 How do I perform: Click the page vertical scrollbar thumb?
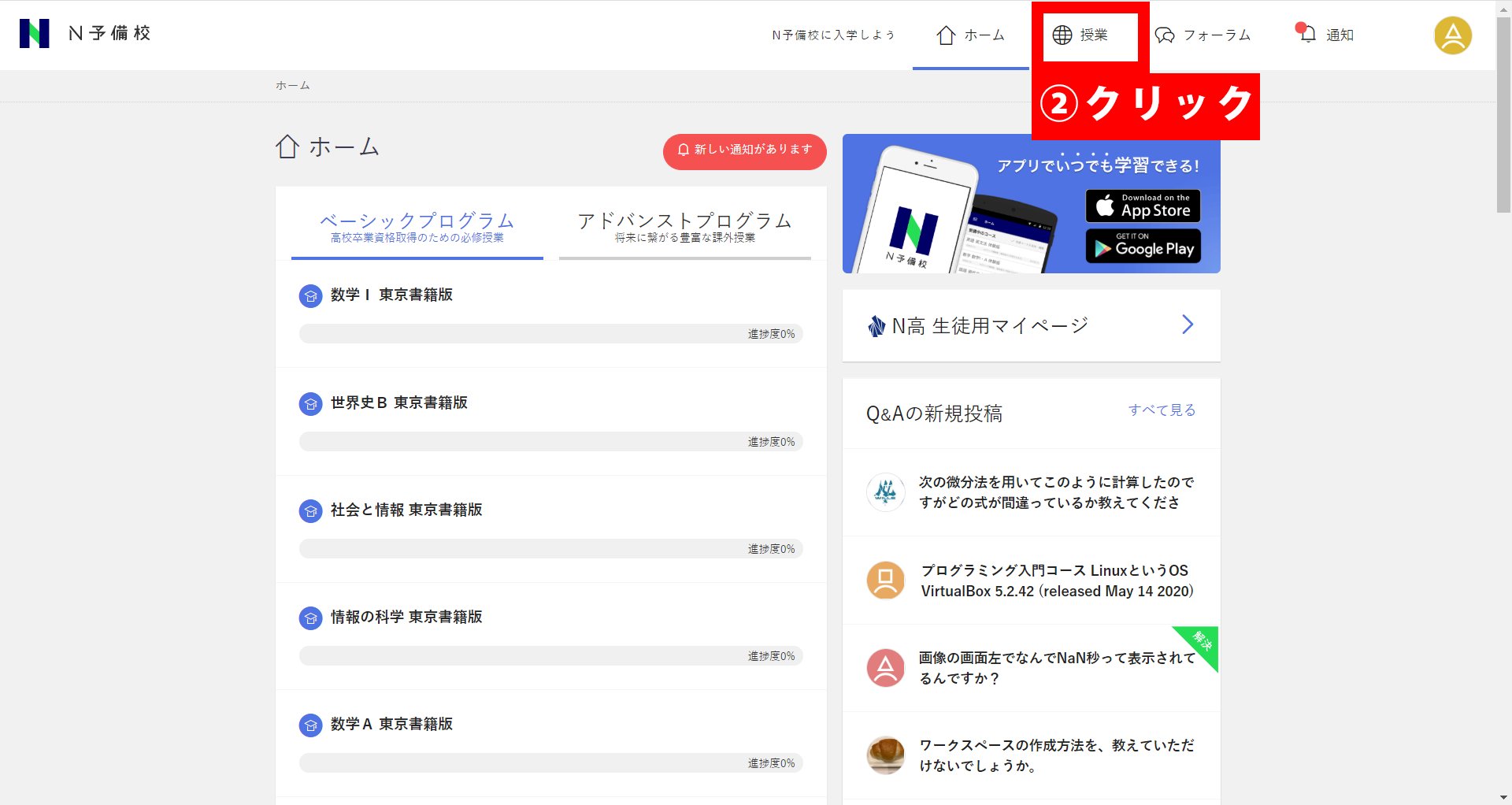click(x=1503, y=114)
